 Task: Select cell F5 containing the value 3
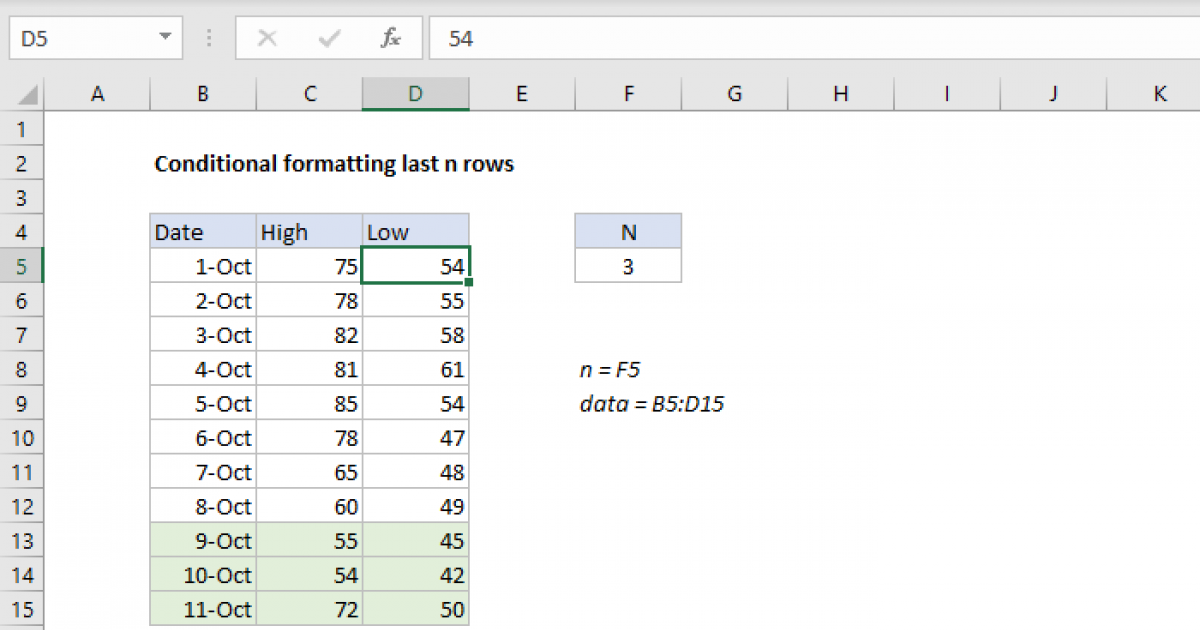click(628, 266)
